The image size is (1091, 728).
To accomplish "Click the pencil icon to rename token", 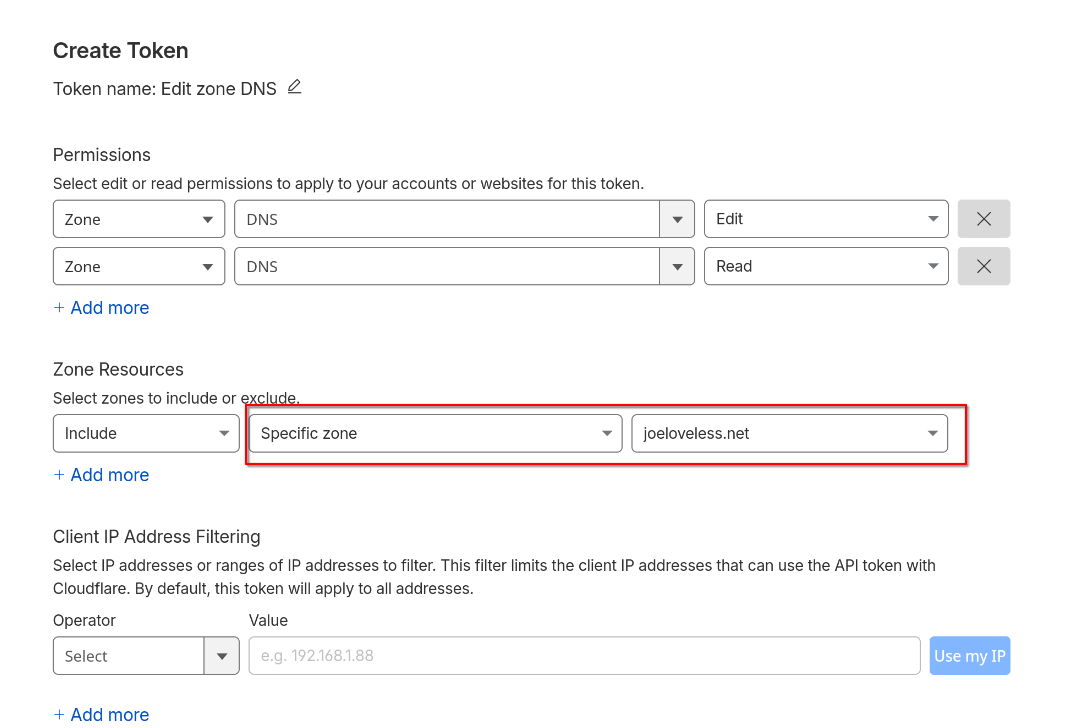I will [x=294, y=87].
